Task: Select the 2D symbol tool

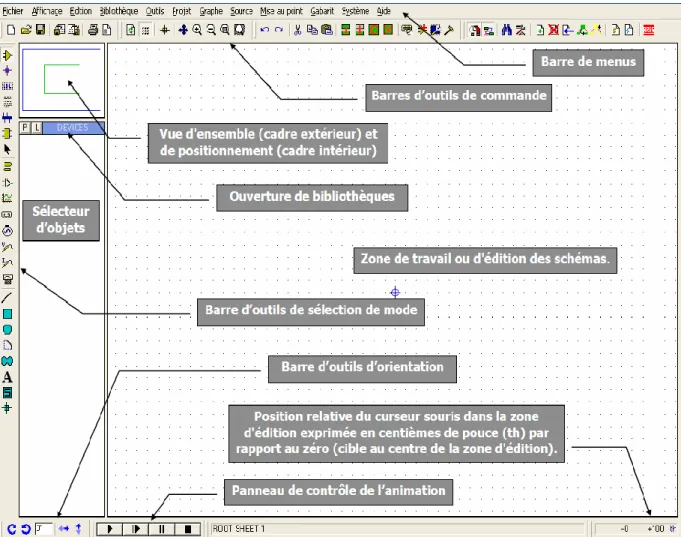Action: 7,393
